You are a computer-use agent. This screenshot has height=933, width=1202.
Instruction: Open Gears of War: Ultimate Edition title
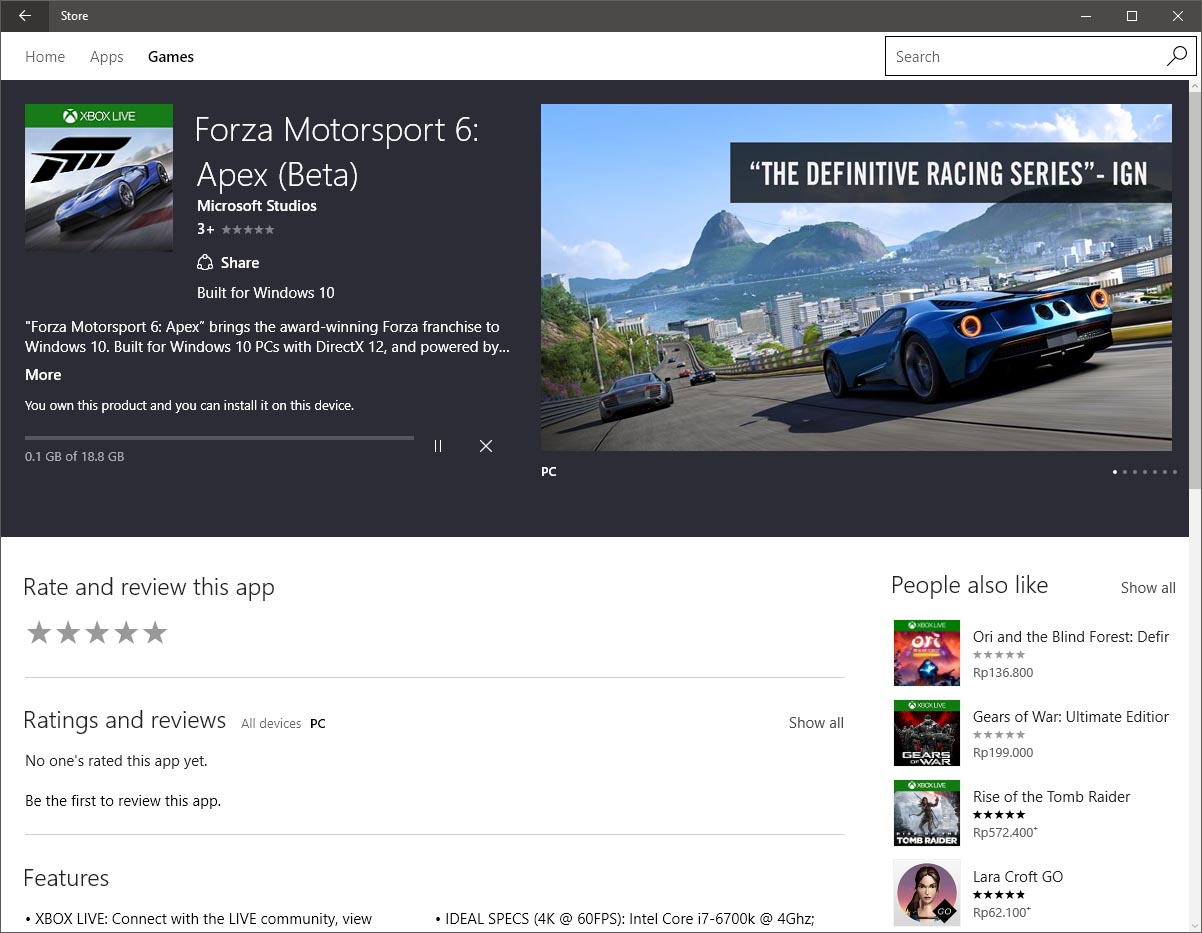[1071, 717]
